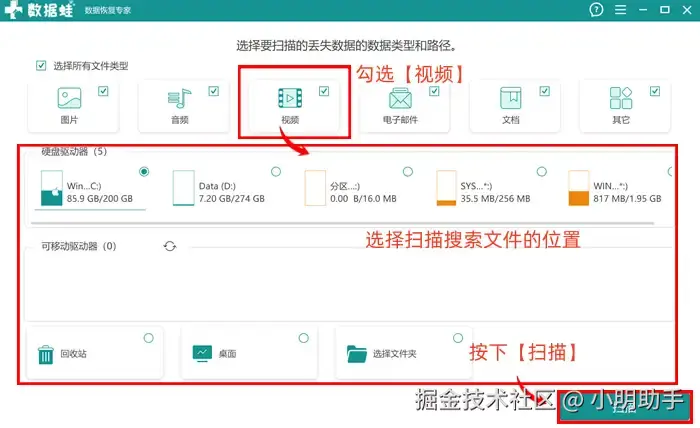This screenshot has height=428, width=700.
Task: Click the 回收站 label
Action: click(73, 354)
